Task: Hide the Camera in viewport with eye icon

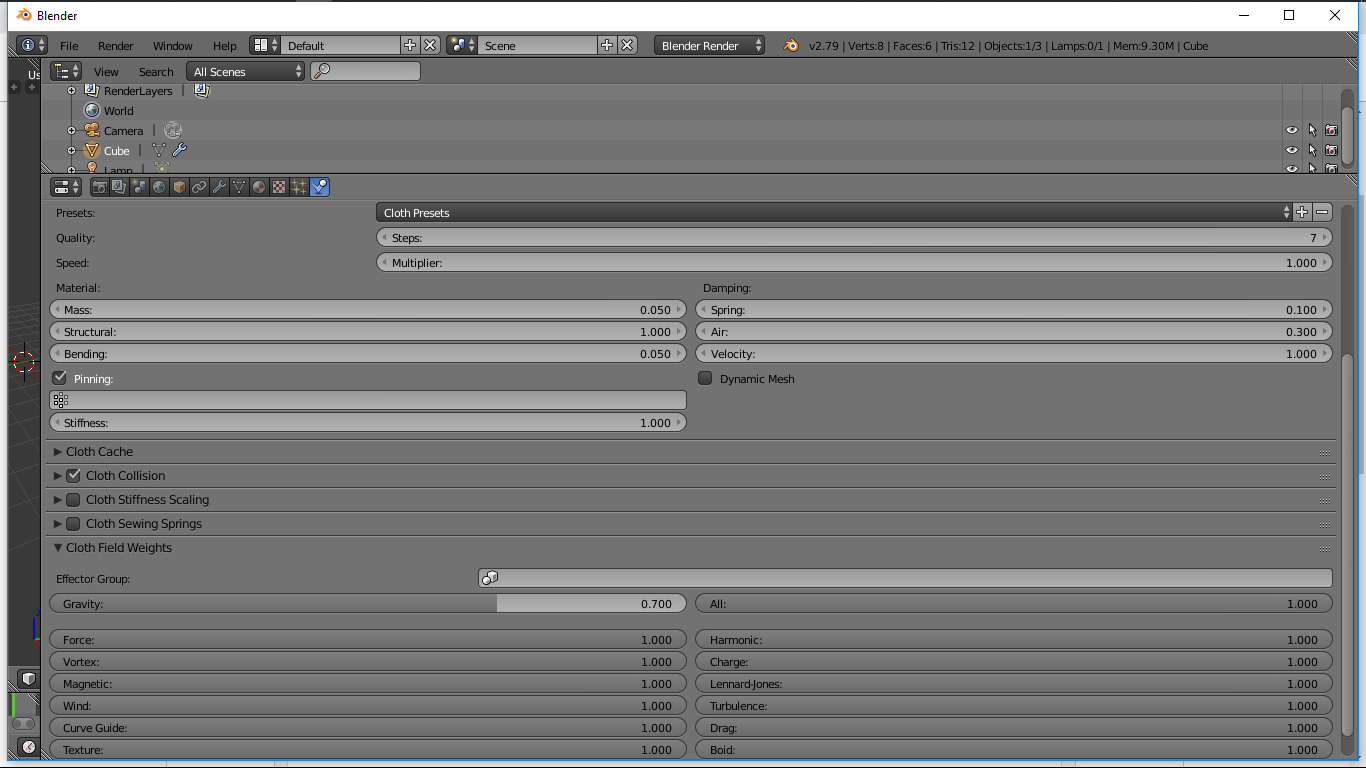Action: [x=1292, y=130]
